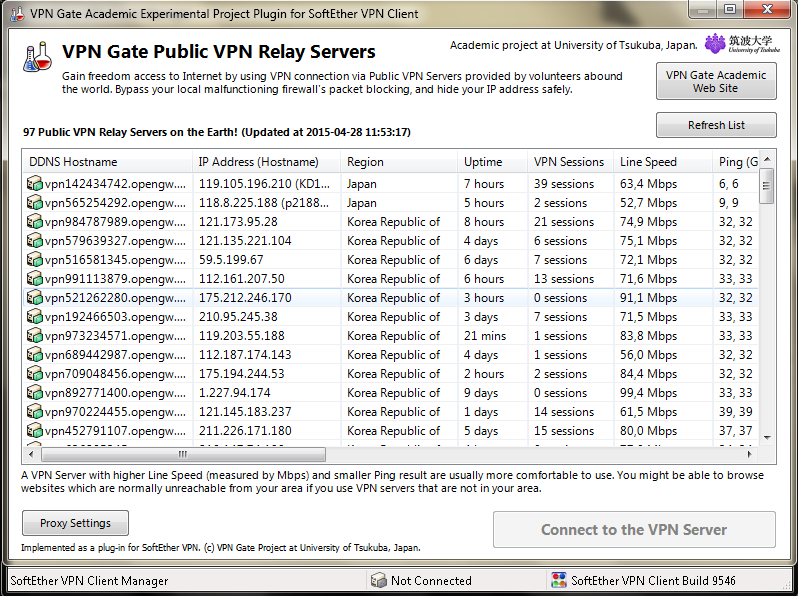Click server icon for vpn142434742 row
Viewport: 798px width, 596px height.
(x=35, y=183)
